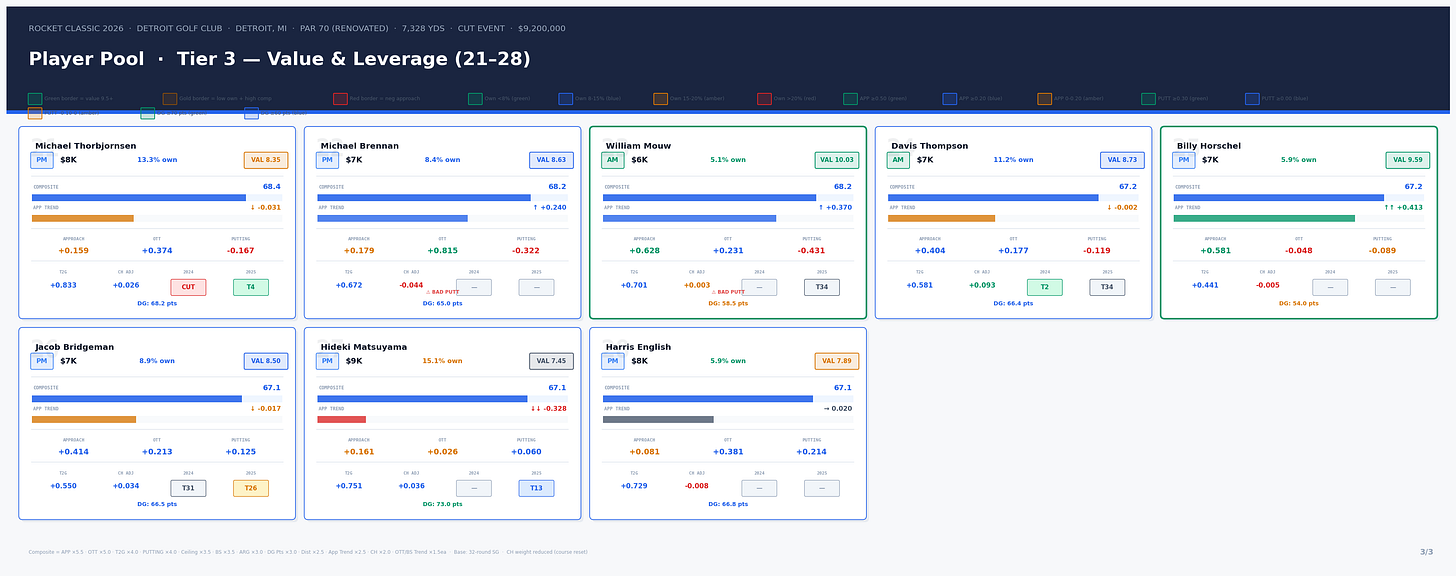Click Billy Horschel's green app trend bar
The height and width of the screenshot is (576, 1456).
point(1264,218)
